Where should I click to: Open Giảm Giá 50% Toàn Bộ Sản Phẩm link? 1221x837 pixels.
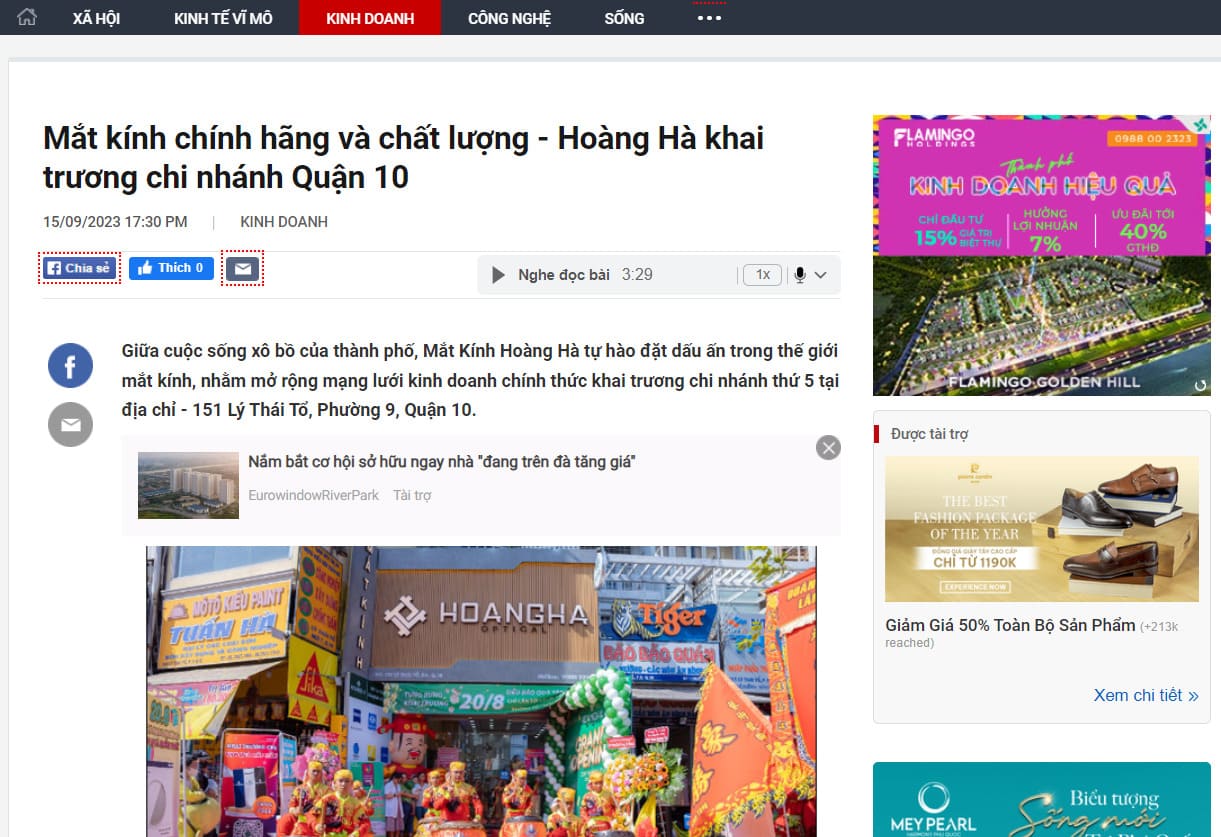(1010, 625)
